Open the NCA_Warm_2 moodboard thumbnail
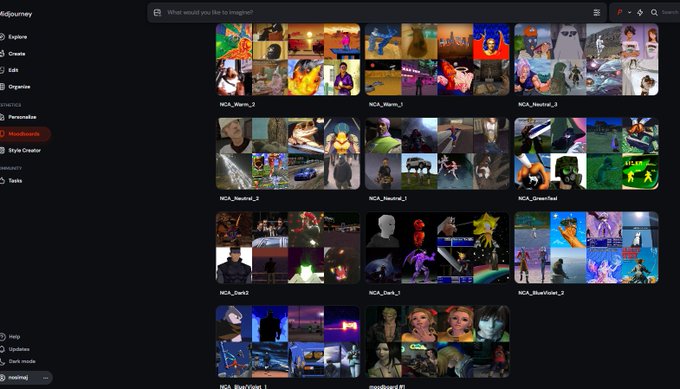Screen dimensions: 680x389 coord(288,59)
